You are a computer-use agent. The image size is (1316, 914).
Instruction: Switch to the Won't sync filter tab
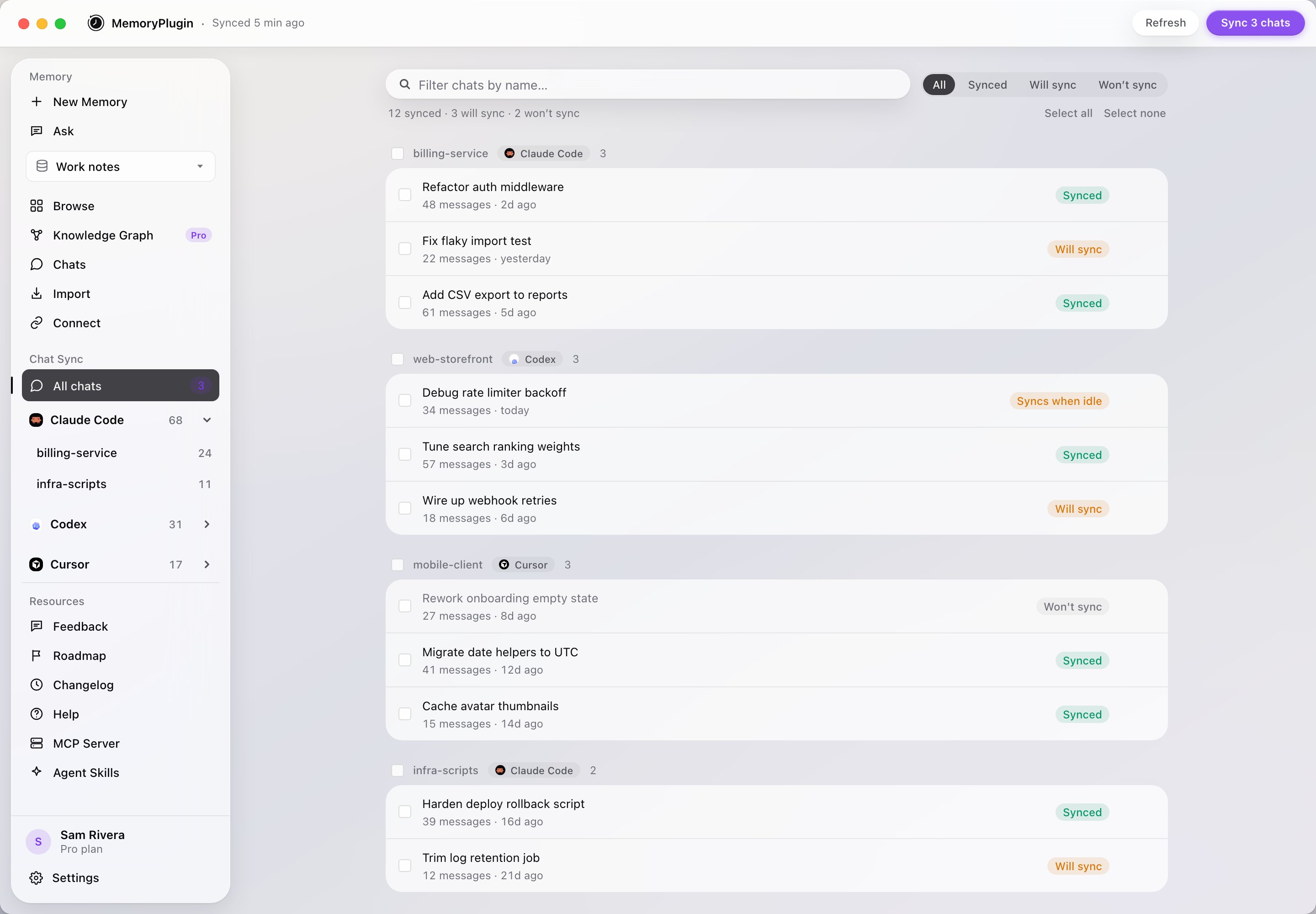coord(1127,85)
